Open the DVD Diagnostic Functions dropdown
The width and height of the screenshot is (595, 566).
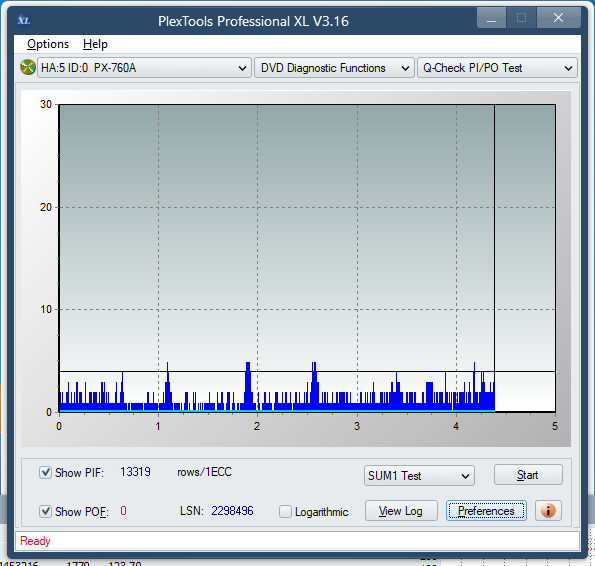tap(334, 68)
